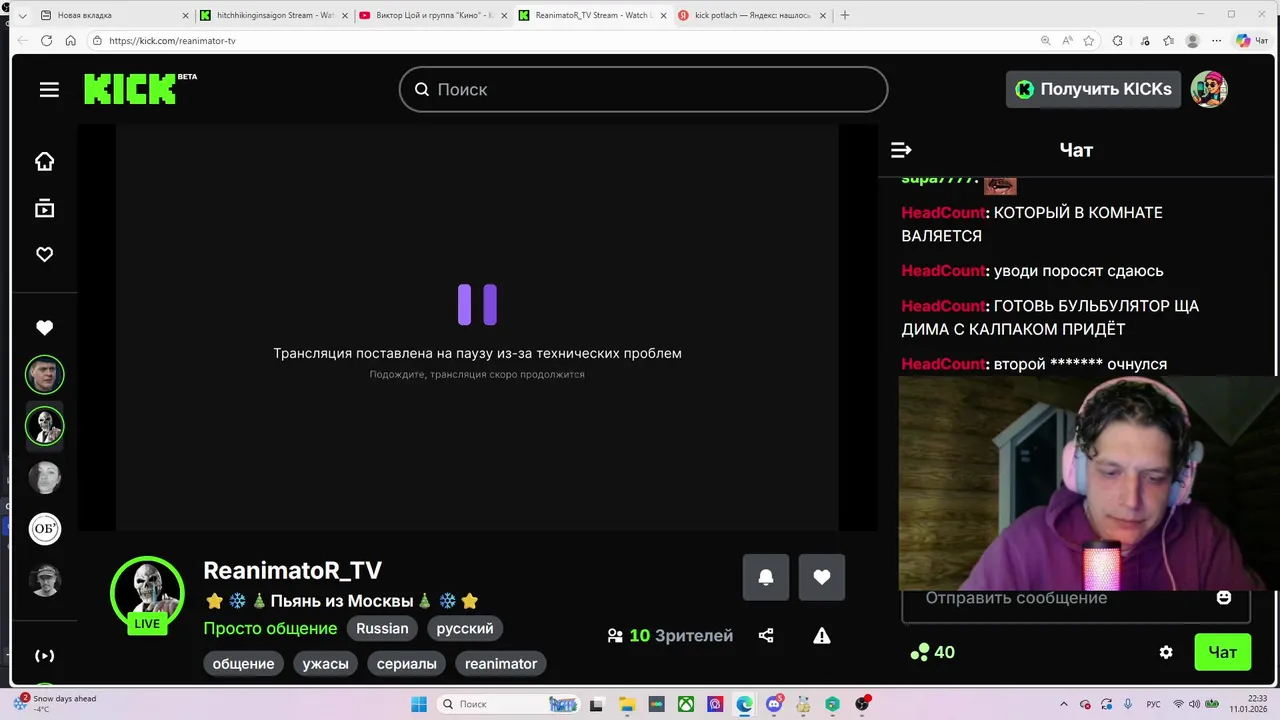Open the Browse icon in sidebar
This screenshot has width=1280, height=720.
pos(44,208)
